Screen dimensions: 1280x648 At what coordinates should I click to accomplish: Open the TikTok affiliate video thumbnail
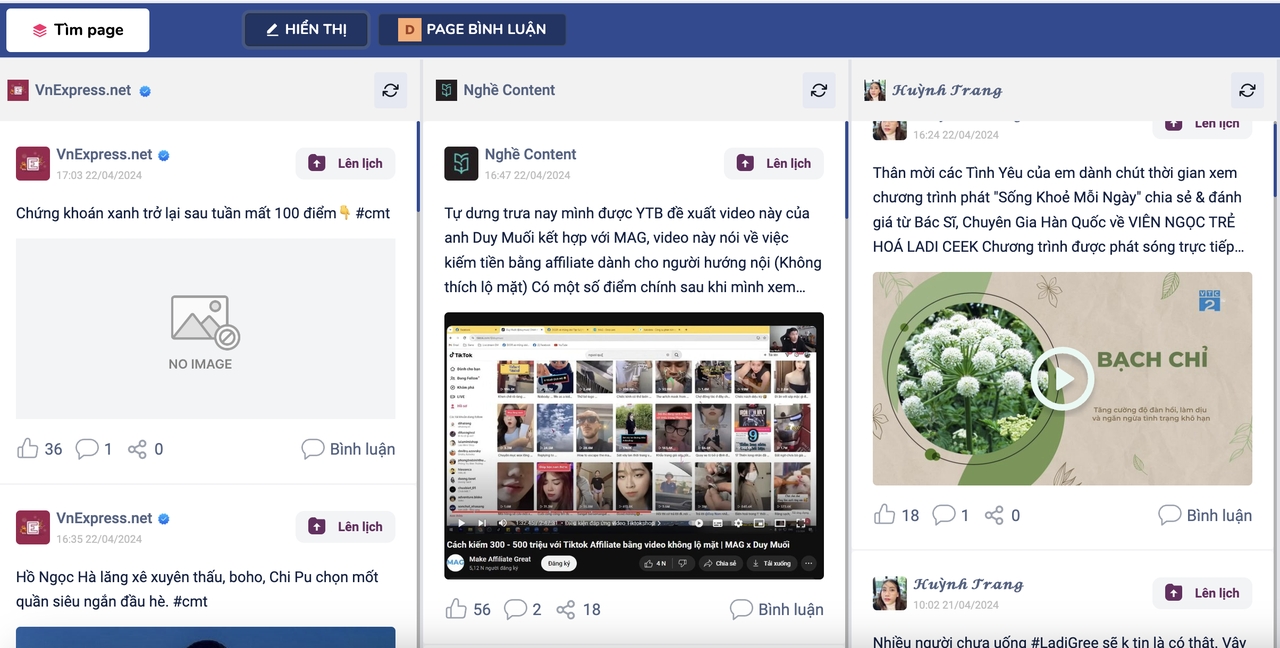point(633,445)
